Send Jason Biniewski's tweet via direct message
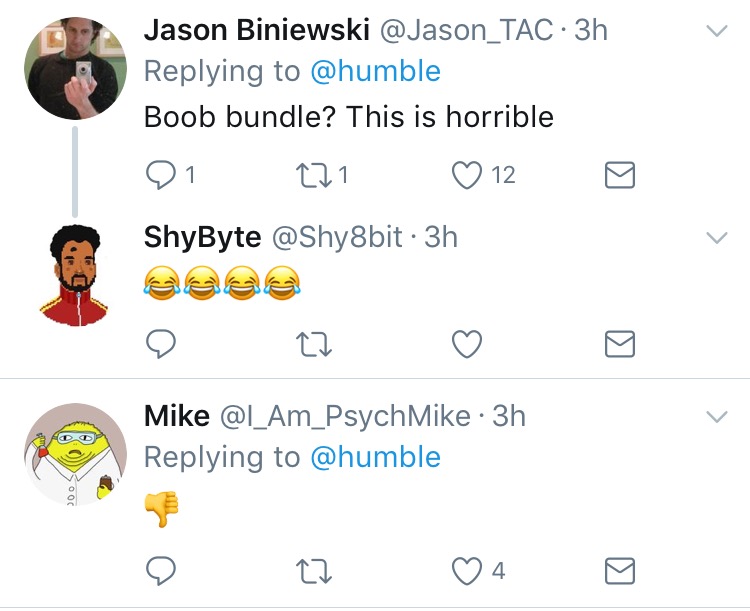 pos(620,175)
